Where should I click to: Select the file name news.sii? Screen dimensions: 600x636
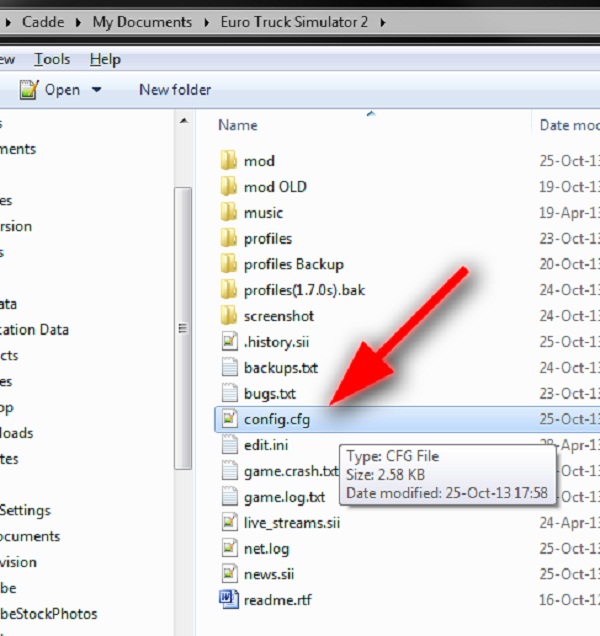coord(269,574)
